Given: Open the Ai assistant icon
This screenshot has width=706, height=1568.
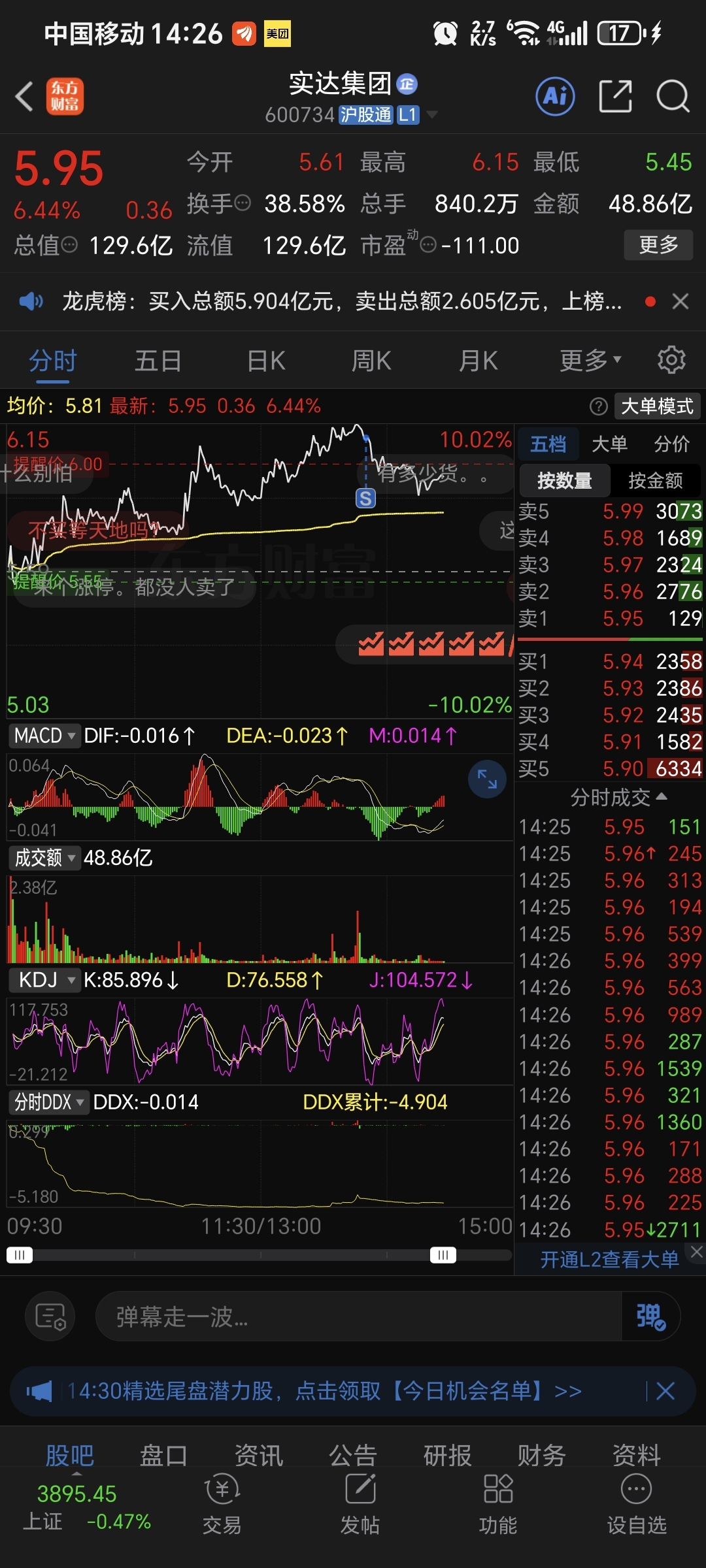Looking at the screenshot, I should point(555,96).
